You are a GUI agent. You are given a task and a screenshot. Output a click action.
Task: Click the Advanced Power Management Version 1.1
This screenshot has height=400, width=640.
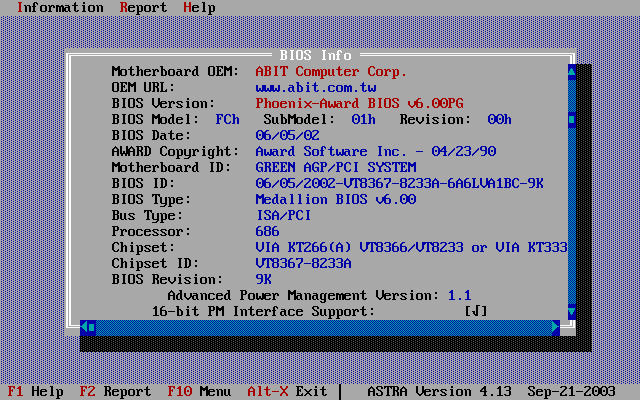460,296
